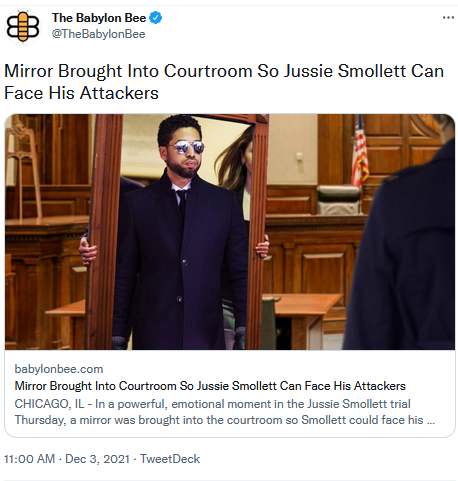Viewport: 458px width, 481px height.
Task: Click the sunglasses in the article photo
Action: [x=188, y=147]
